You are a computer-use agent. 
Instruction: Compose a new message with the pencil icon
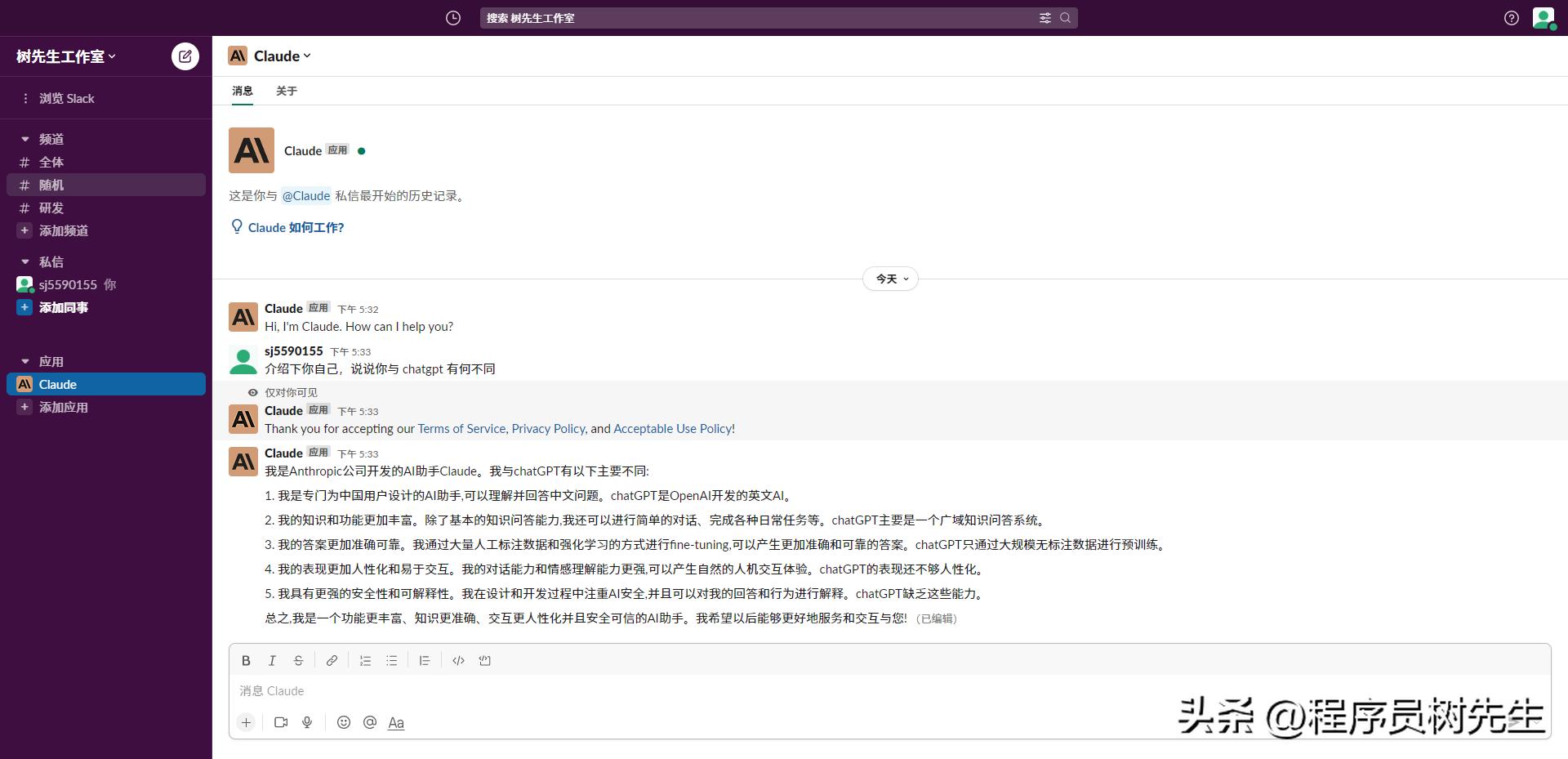[185, 56]
